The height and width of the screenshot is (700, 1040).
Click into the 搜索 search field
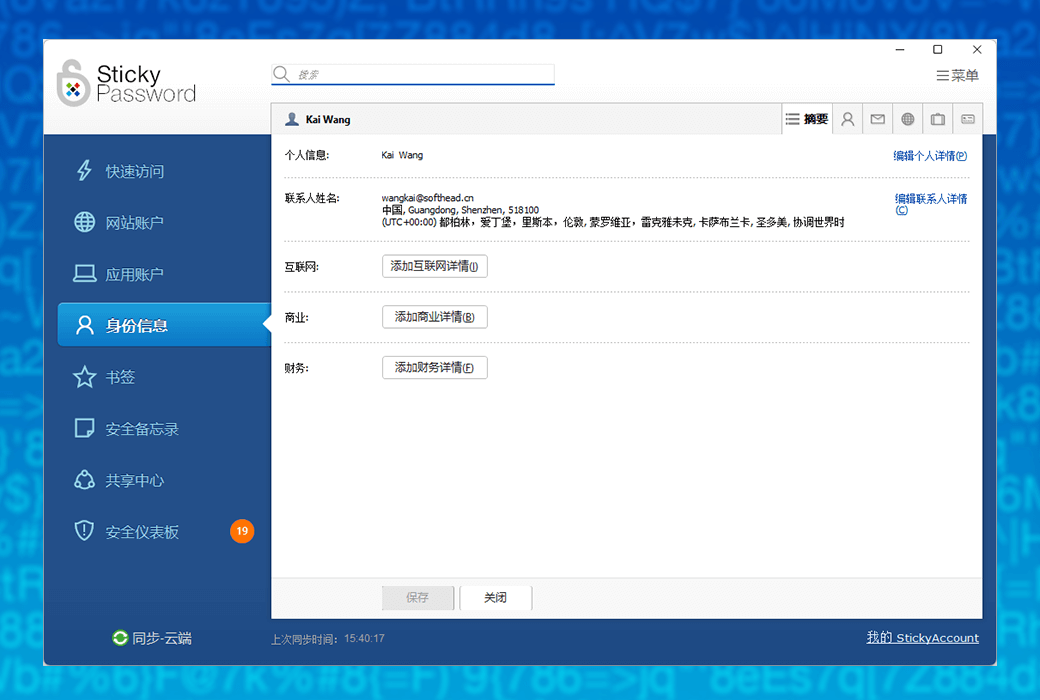coord(413,74)
